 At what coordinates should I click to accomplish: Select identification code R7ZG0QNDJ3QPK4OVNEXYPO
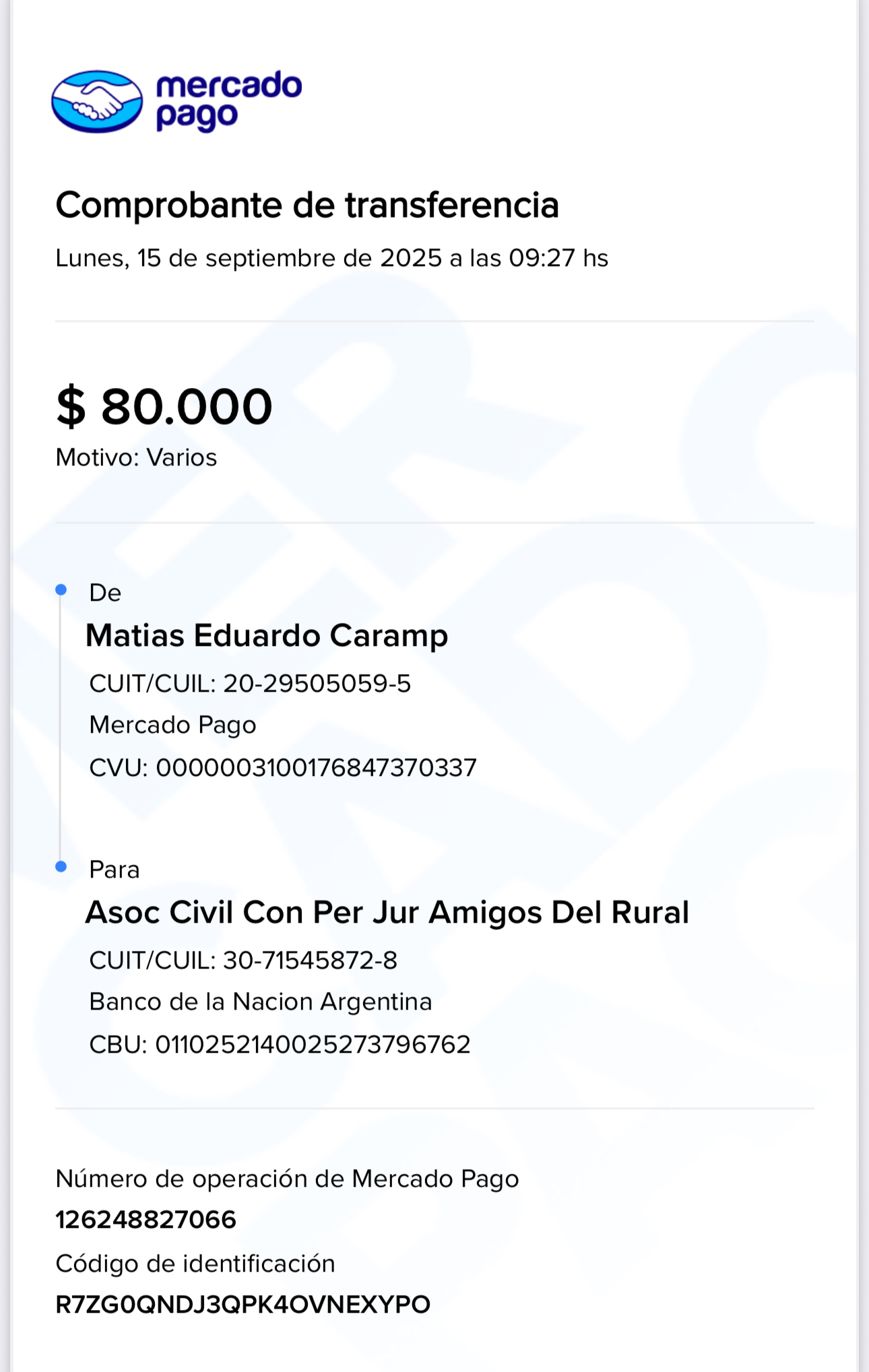[243, 1305]
